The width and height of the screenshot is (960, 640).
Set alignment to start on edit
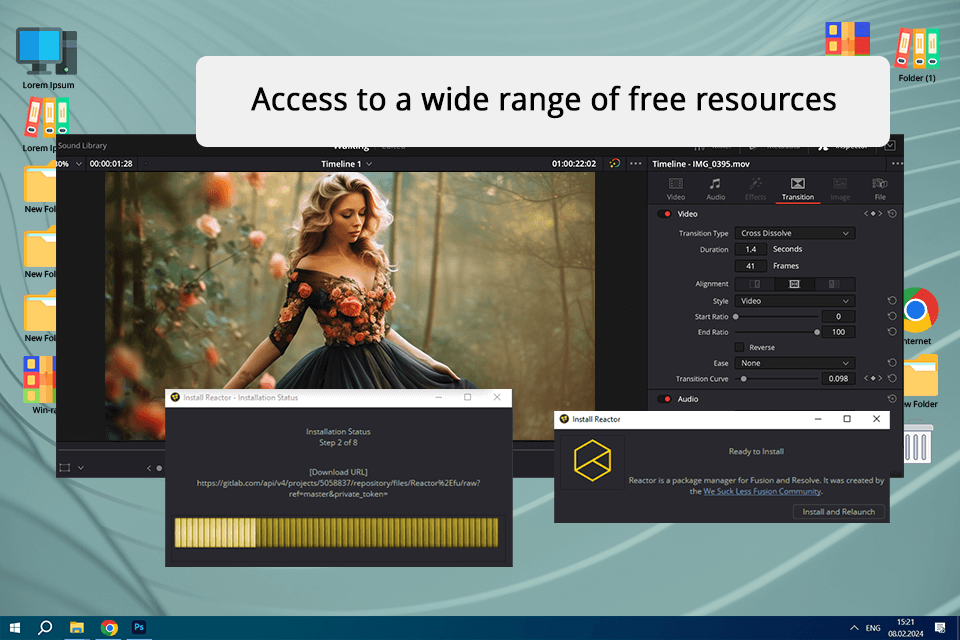[834, 284]
